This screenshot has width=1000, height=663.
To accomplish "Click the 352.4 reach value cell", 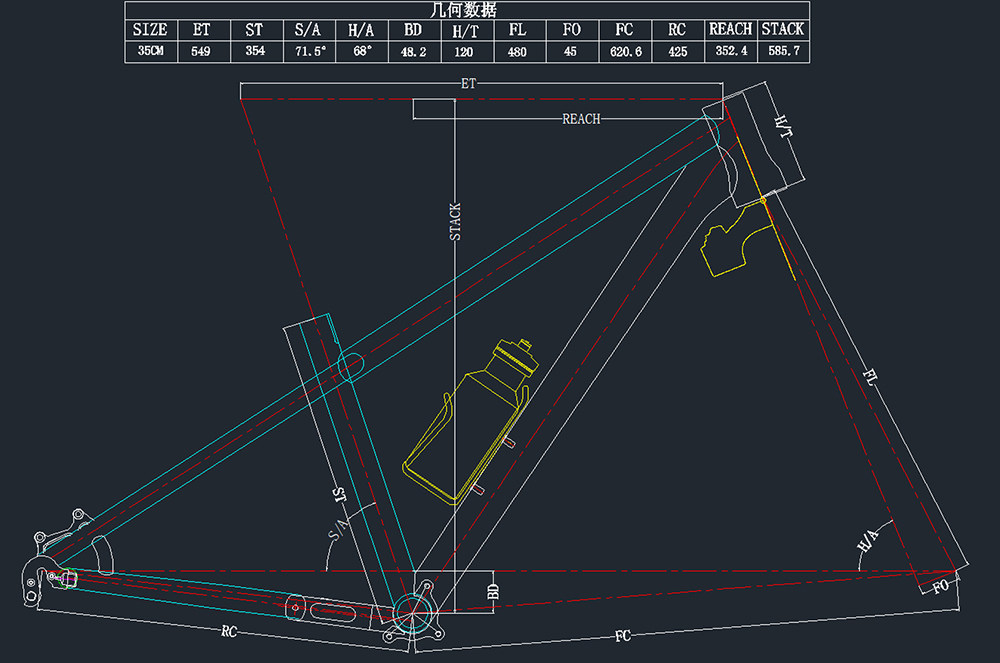I will 731,51.
